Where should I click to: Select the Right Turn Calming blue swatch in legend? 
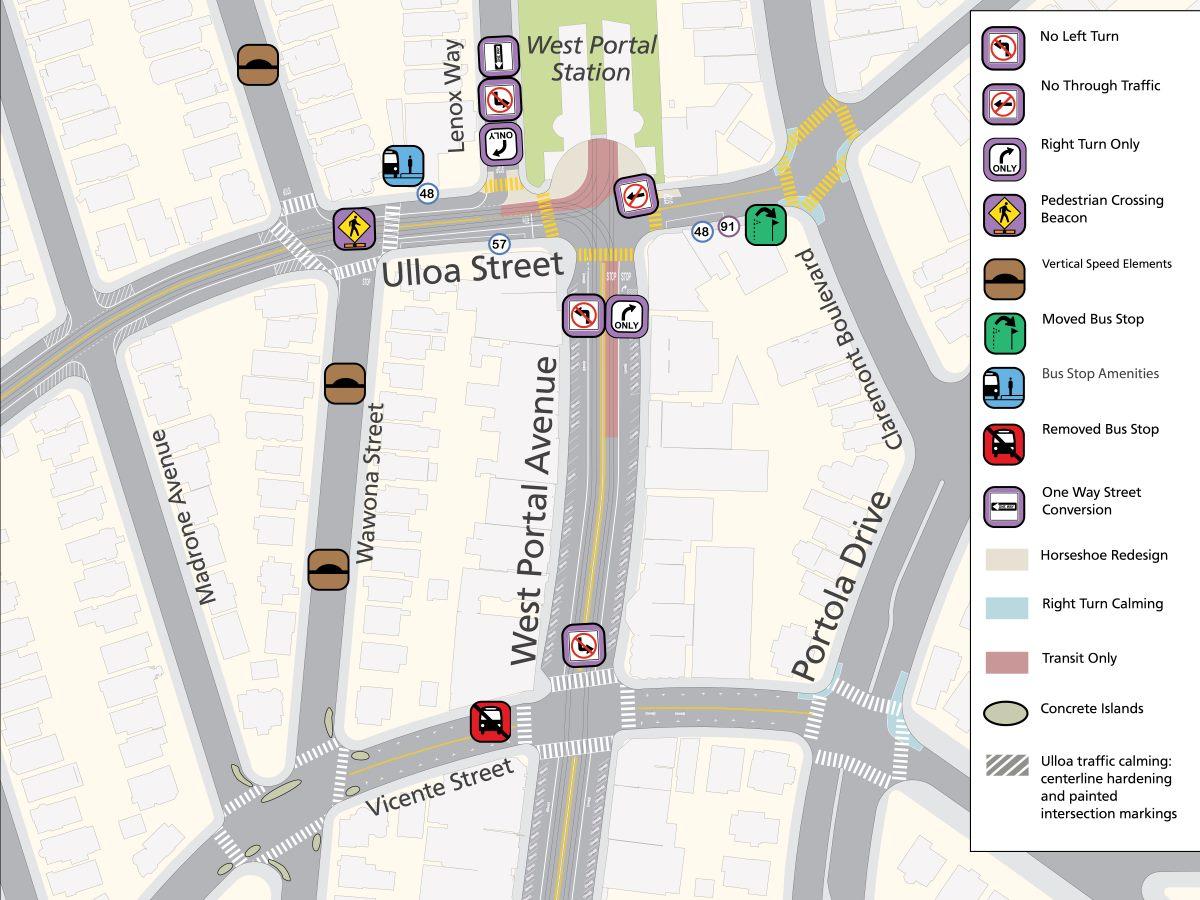1005,604
